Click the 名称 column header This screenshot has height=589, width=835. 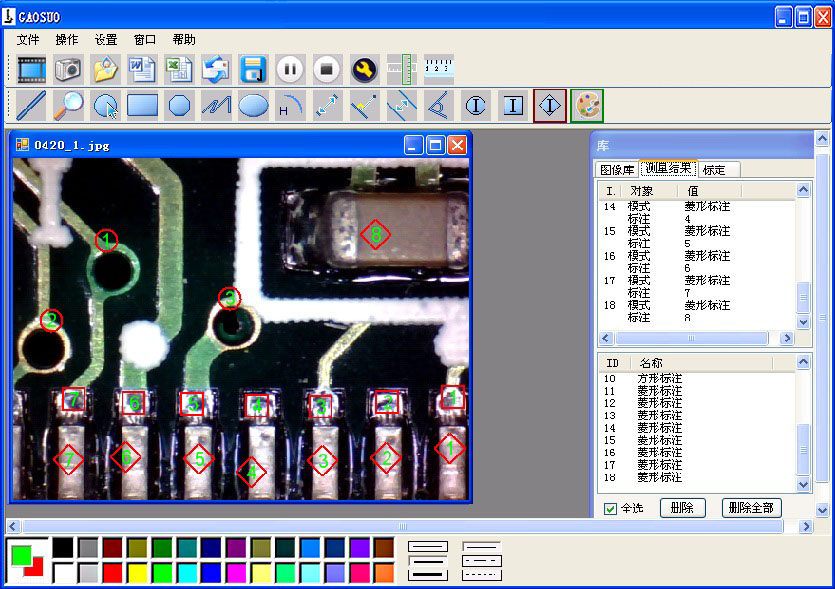pos(702,363)
